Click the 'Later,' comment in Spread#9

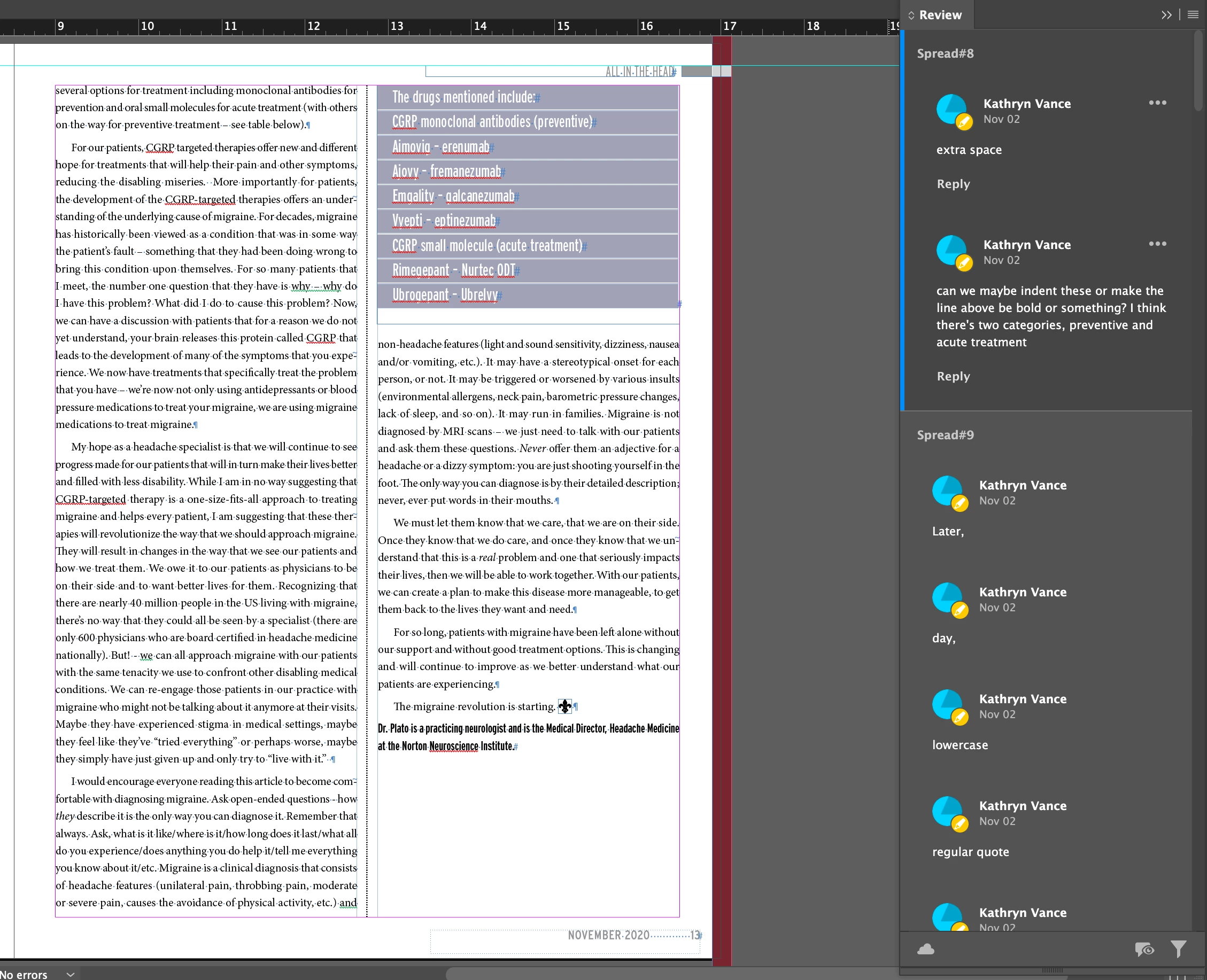pyautogui.click(x=948, y=531)
